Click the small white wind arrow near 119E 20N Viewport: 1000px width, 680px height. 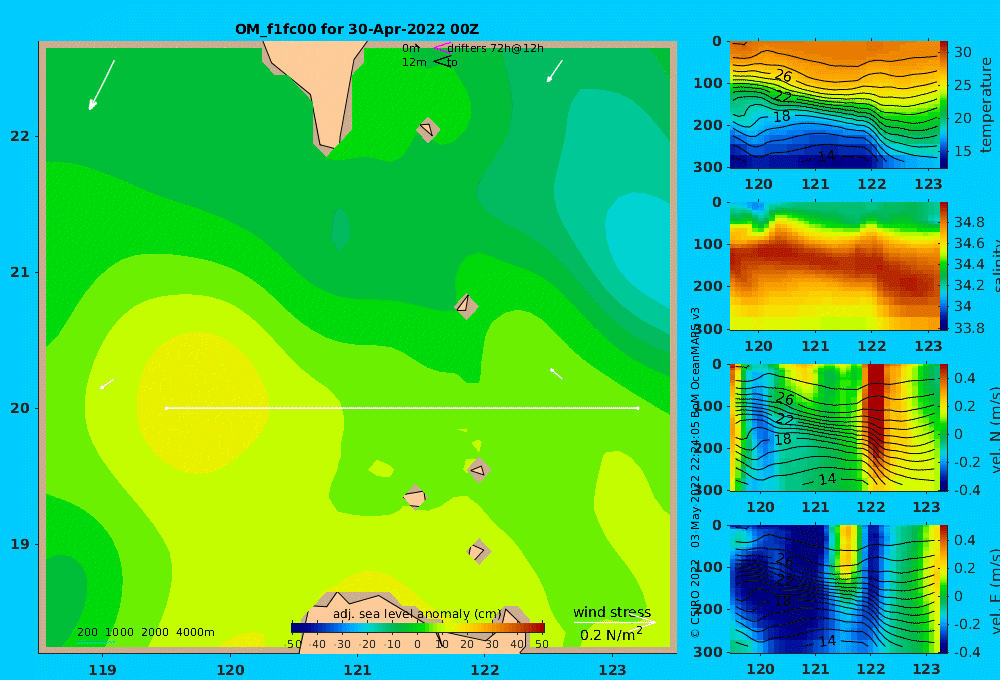coord(107,384)
